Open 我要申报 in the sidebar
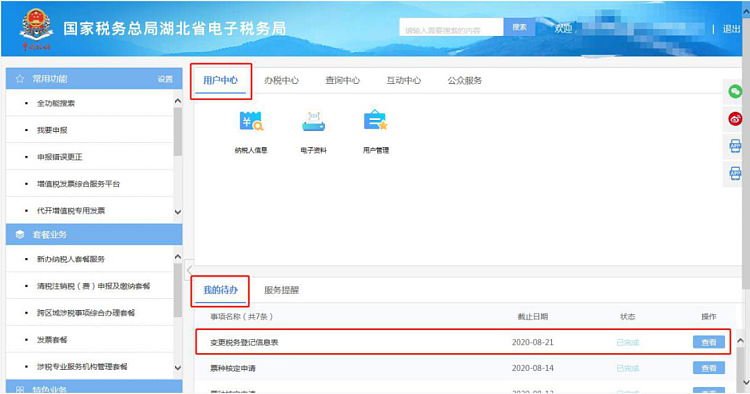Image resolution: width=750 pixels, height=394 pixels. point(52,130)
